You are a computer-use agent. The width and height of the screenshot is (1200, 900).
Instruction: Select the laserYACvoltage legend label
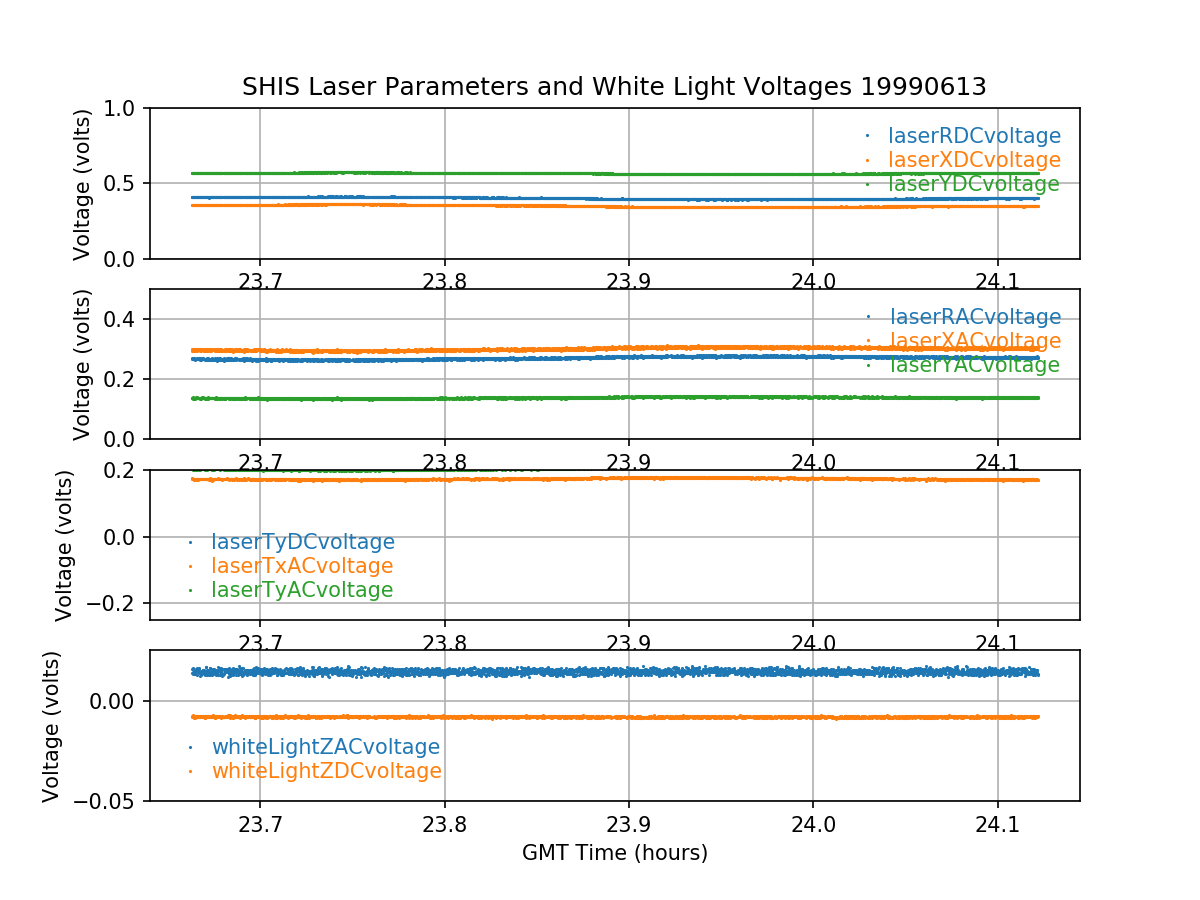[x=973, y=365]
